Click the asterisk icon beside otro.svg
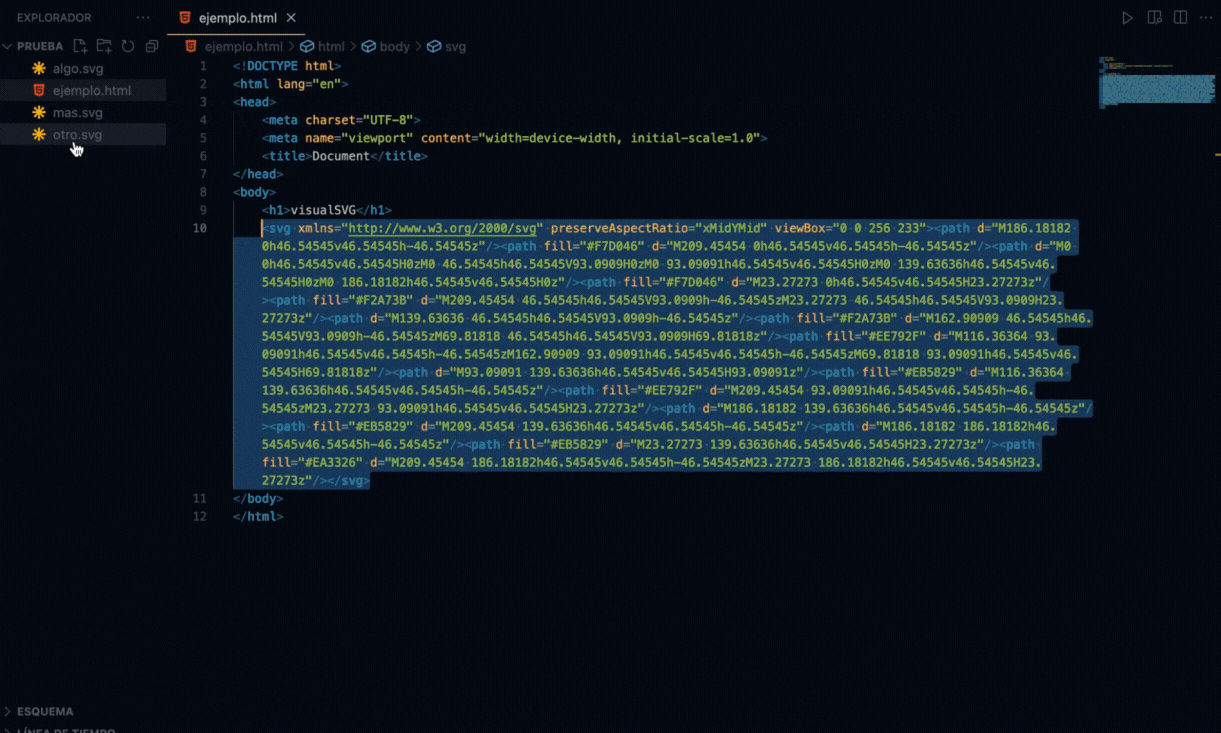Screen dimensions: 1221x733 [x=39, y=135]
